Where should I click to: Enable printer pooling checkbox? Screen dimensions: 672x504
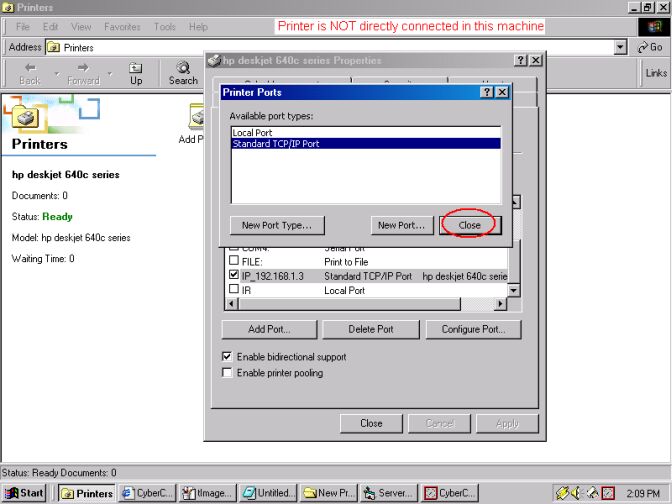tap(227, 373)
